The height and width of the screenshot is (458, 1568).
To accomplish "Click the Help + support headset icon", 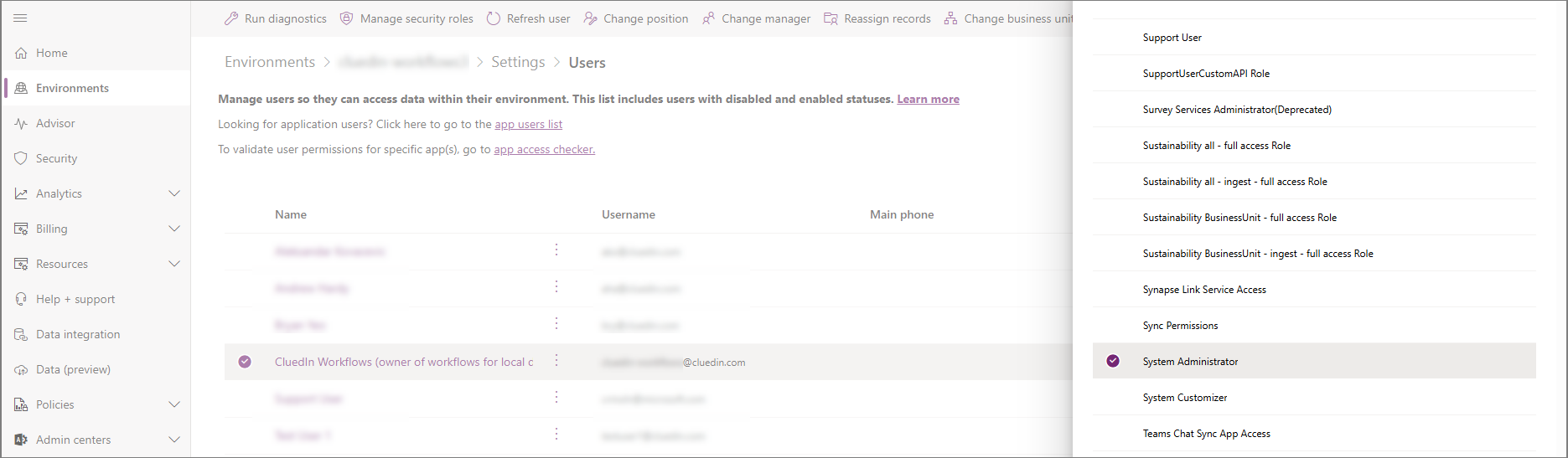I will tap(21, 299).
